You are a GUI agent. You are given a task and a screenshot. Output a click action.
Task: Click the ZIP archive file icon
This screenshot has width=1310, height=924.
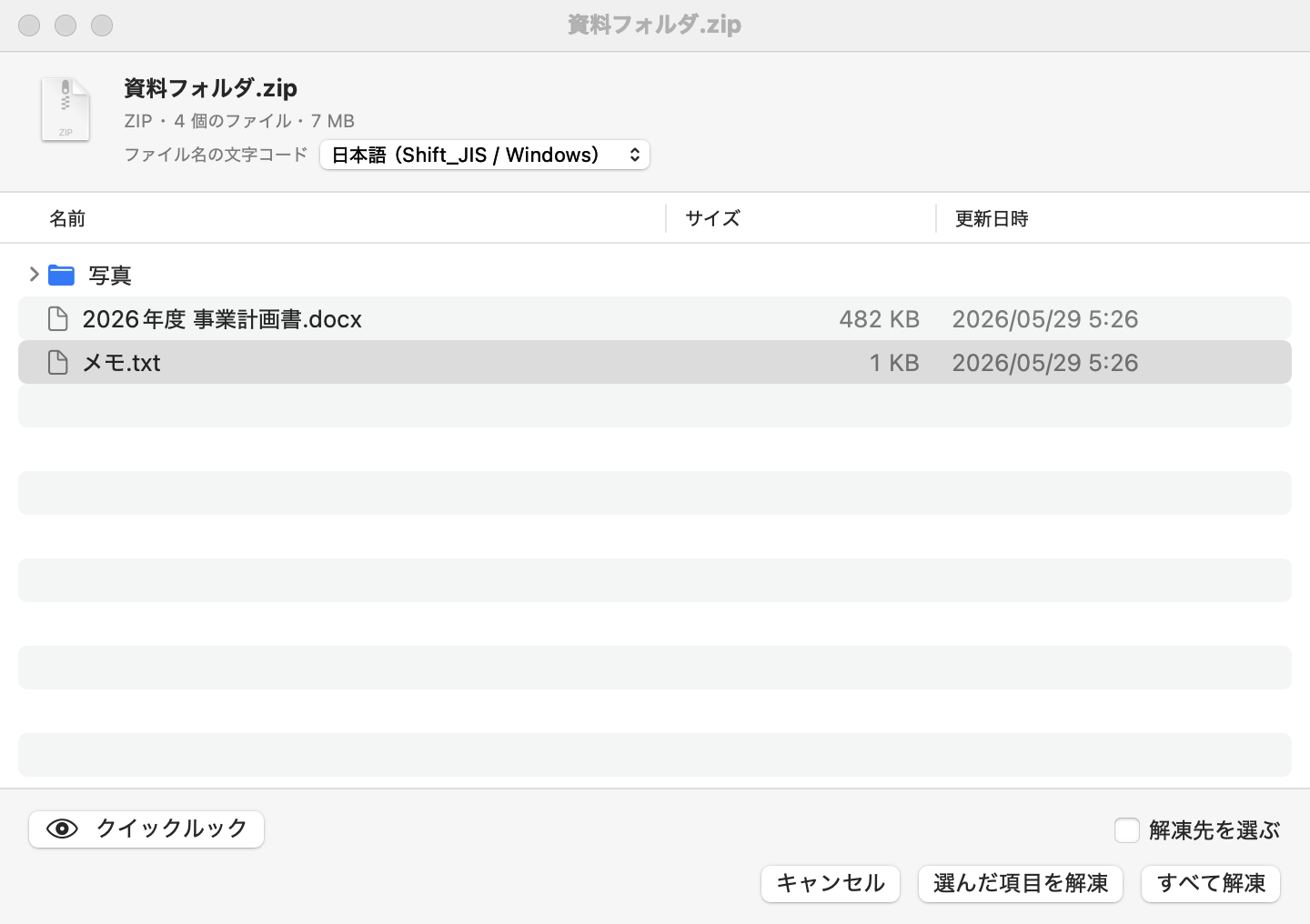click(x=65, y=109)
